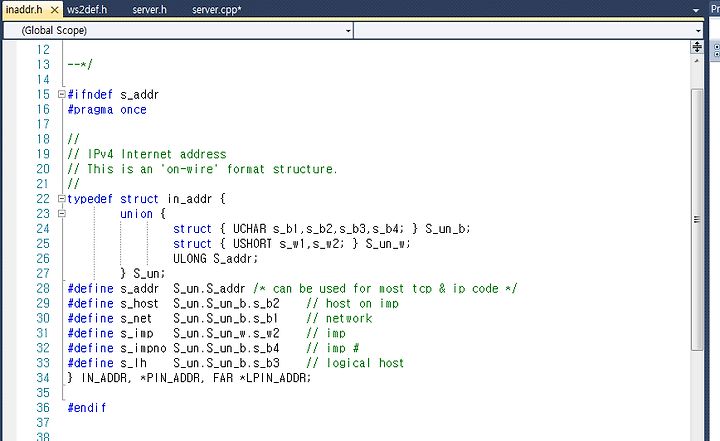Screen dimensions: 720x441
Task: Collapse the #ifndef s_addr block
Action: pos(62,94)
